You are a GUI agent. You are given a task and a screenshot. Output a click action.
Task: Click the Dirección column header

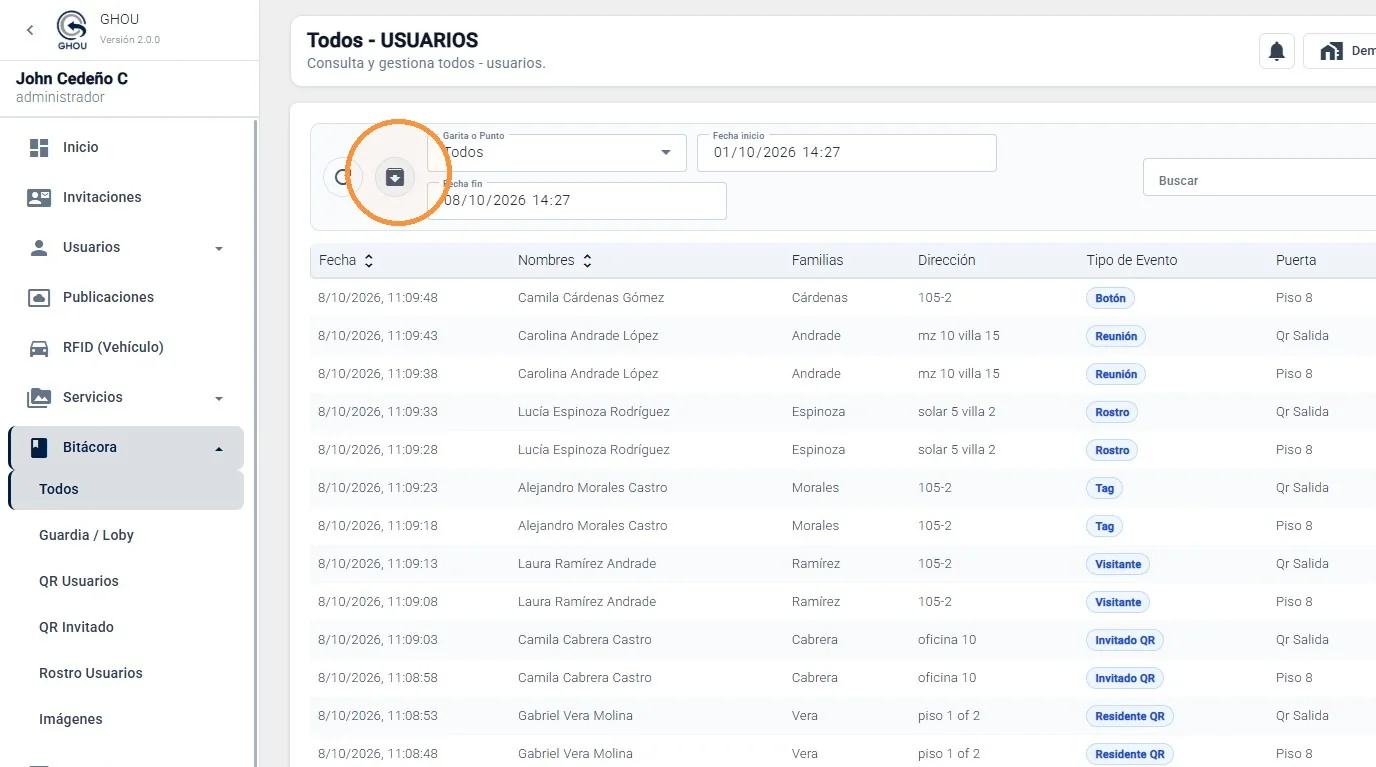click(947, 261)
